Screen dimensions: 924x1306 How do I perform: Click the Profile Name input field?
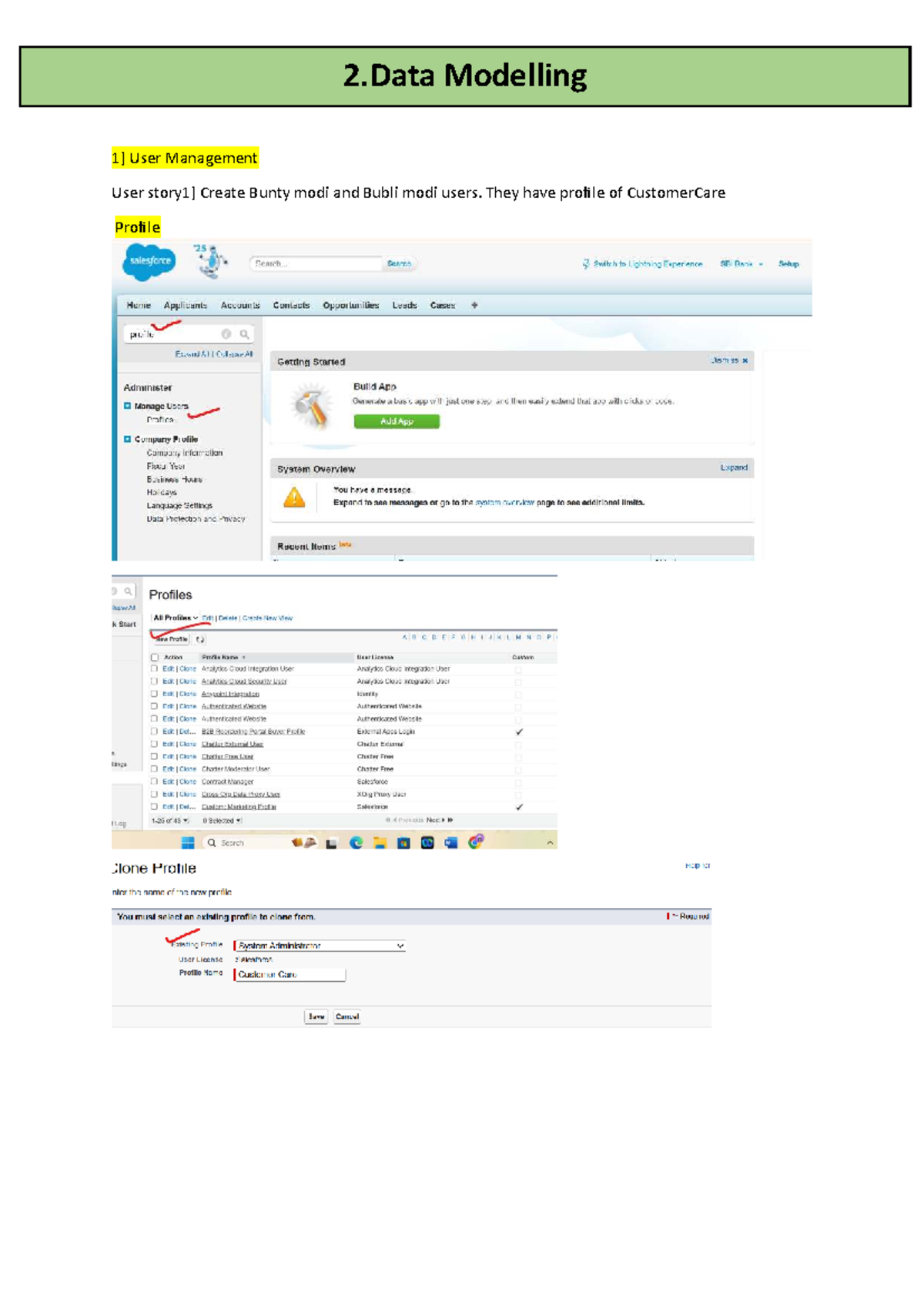(290, 975)
